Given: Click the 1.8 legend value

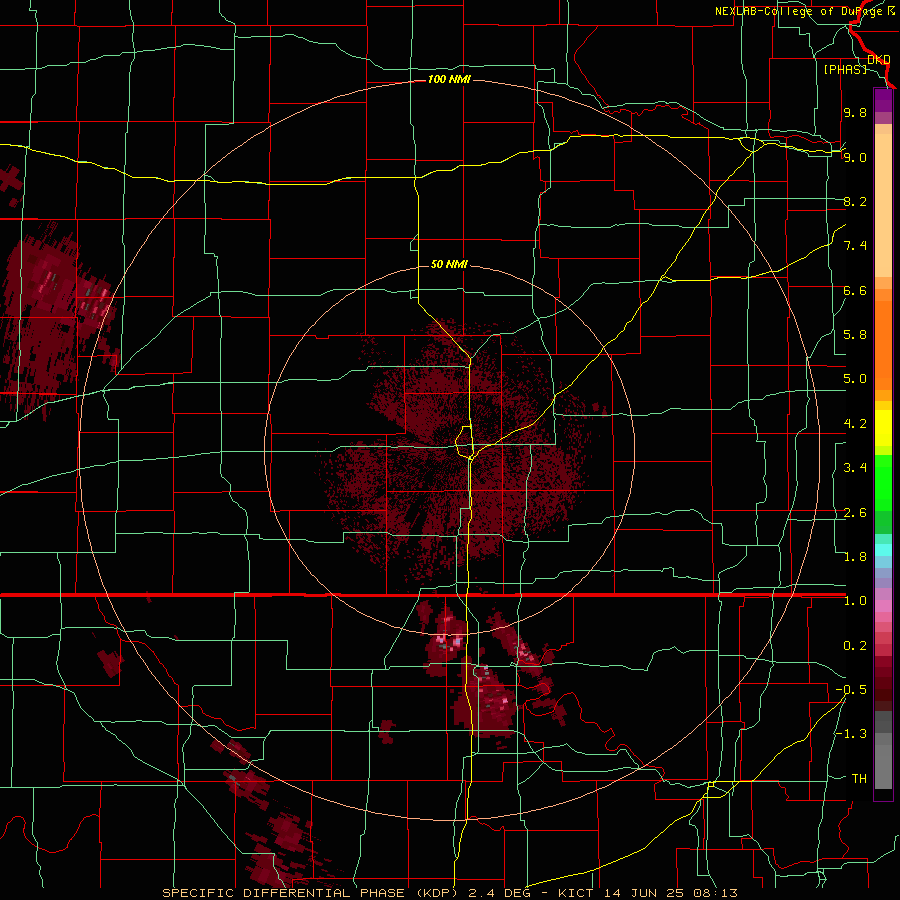Looking at the screenshot, I should point(855,557).
